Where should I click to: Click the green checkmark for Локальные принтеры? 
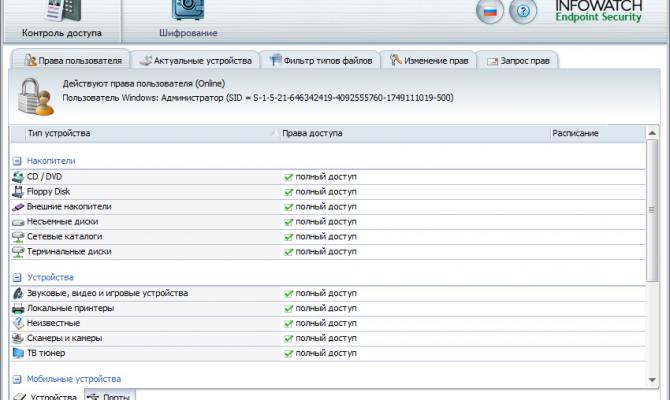[x=289, y=309]
